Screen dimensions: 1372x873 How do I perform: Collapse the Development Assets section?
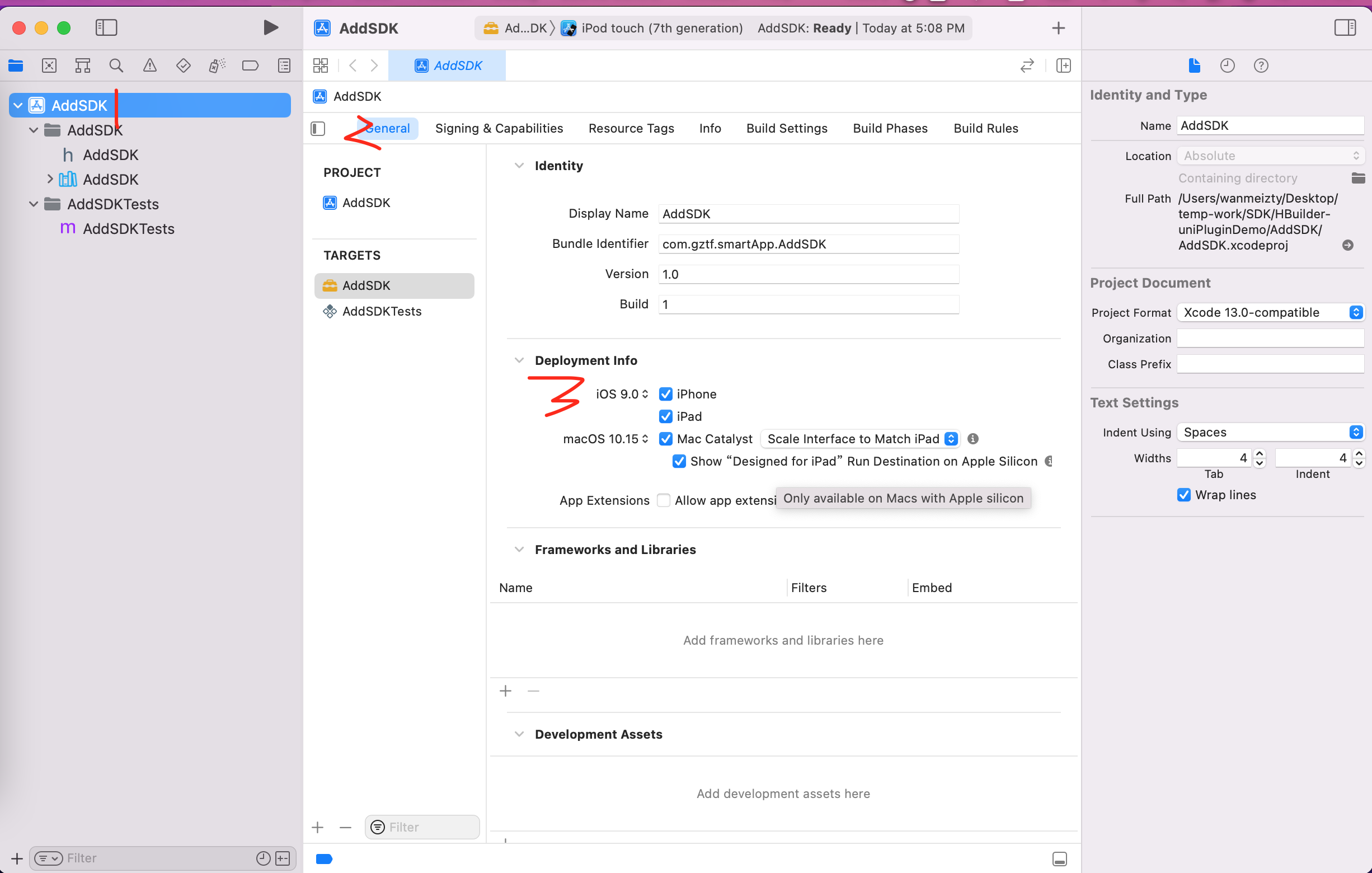pyautogui.click(x=519, y=734)
